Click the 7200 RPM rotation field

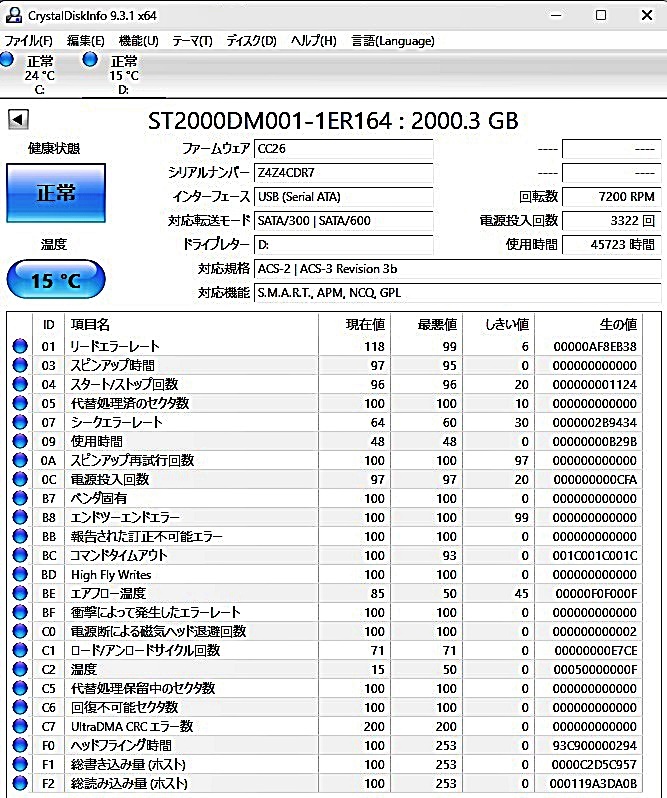tap(612, 196)
